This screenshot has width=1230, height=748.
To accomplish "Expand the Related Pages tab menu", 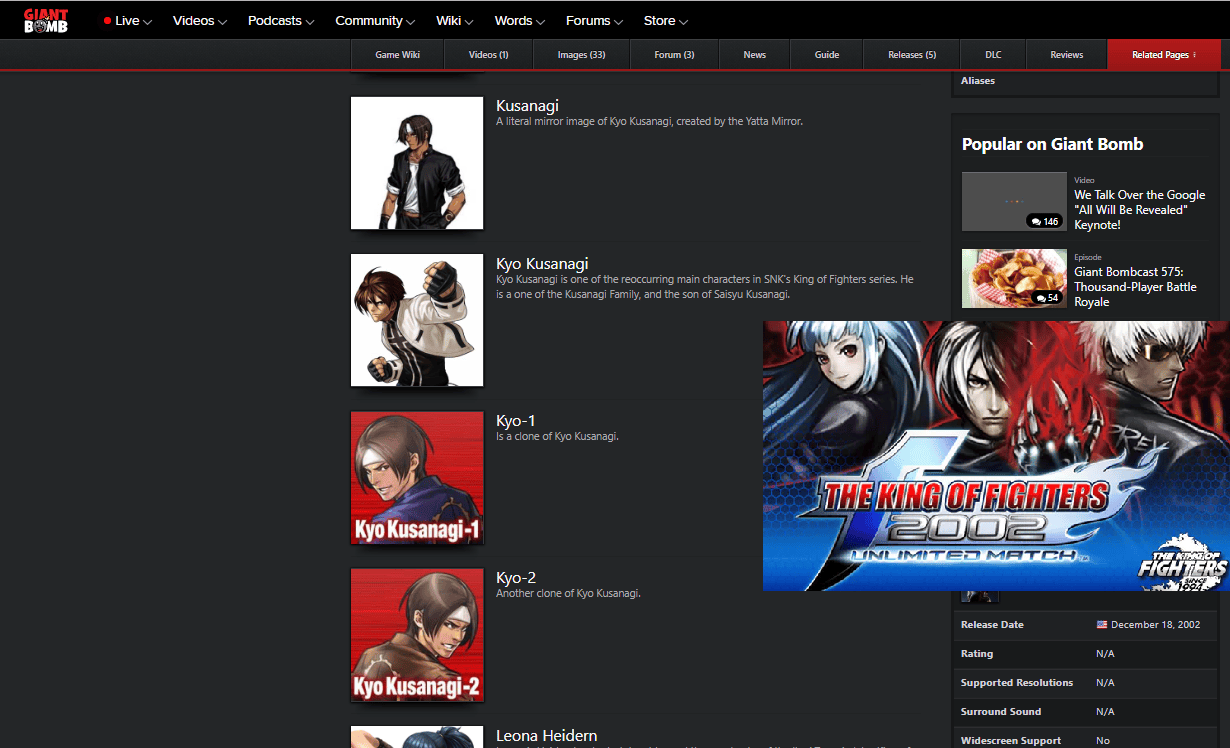I will click(x=1164, y=55).
